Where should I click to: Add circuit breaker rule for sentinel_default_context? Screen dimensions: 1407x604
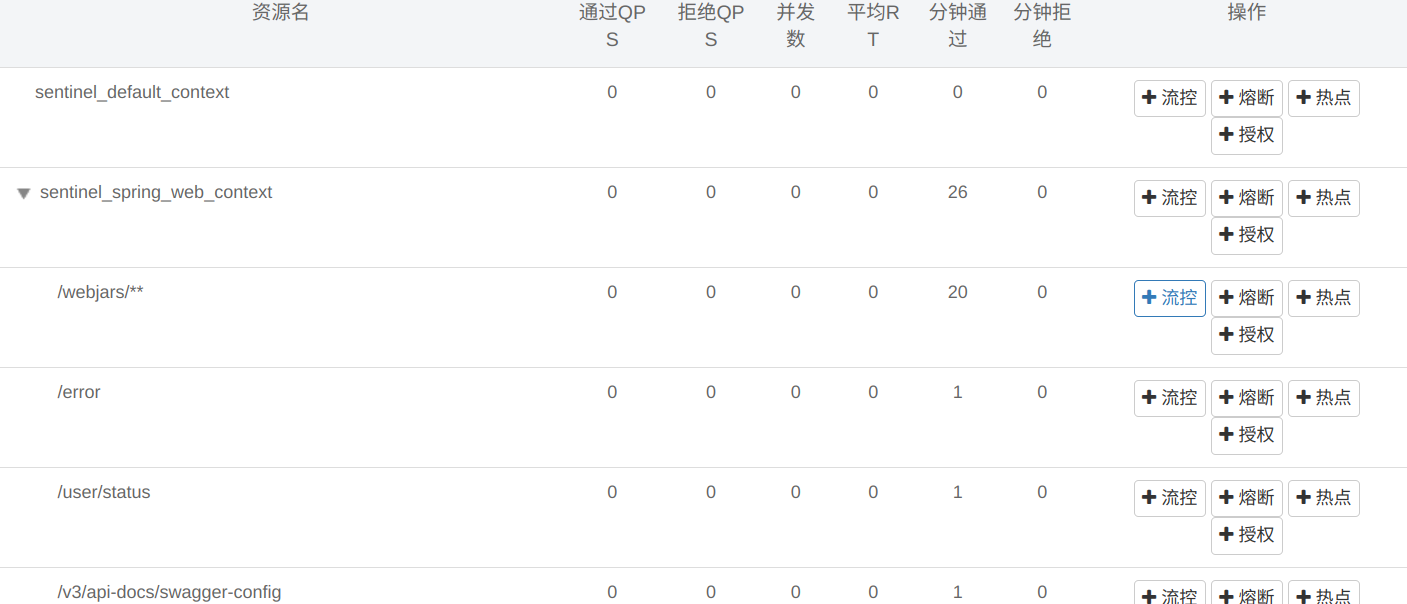[x=1246, y=98]
